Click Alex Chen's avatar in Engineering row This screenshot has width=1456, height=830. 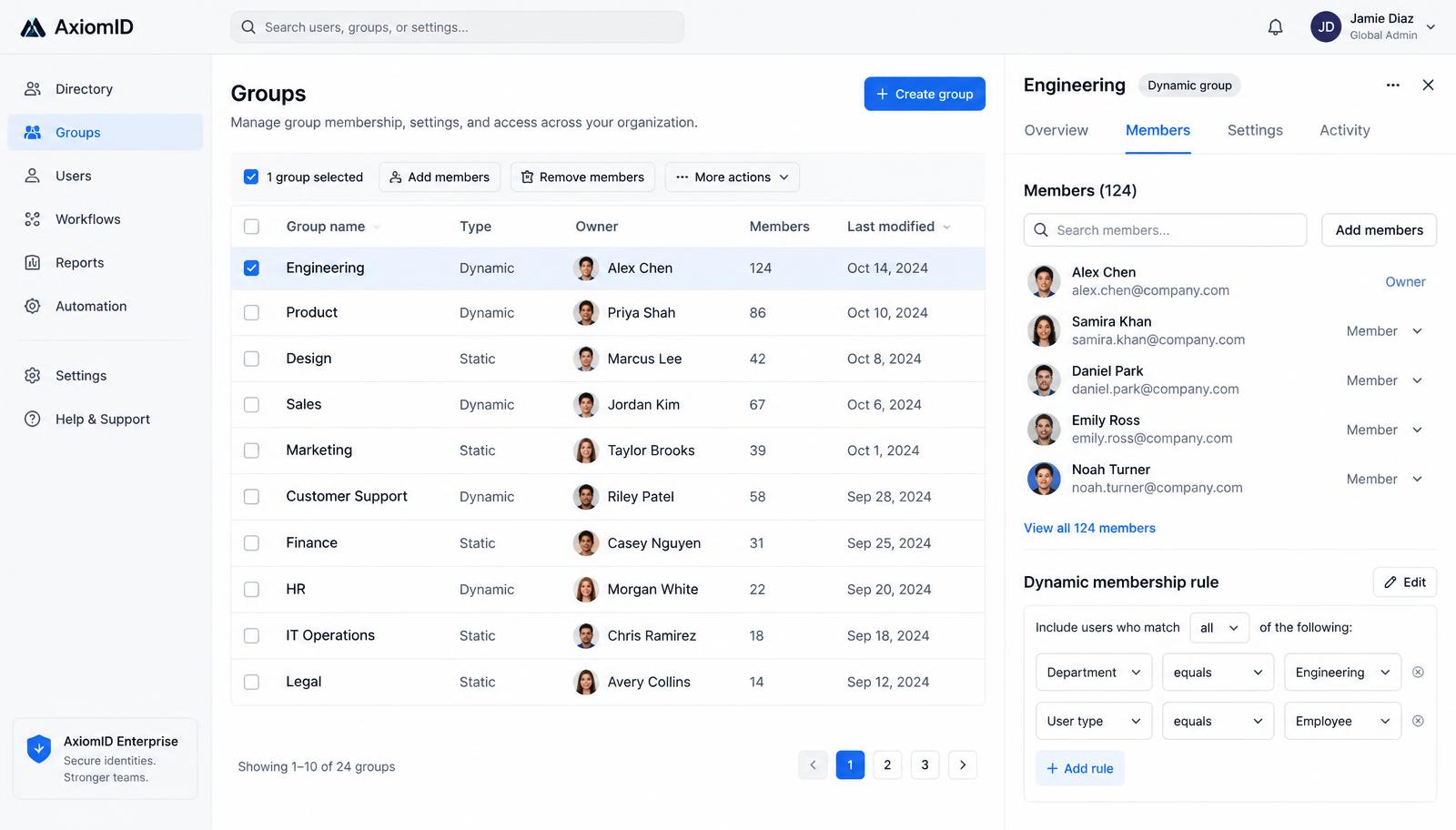(x=586, y=268)
